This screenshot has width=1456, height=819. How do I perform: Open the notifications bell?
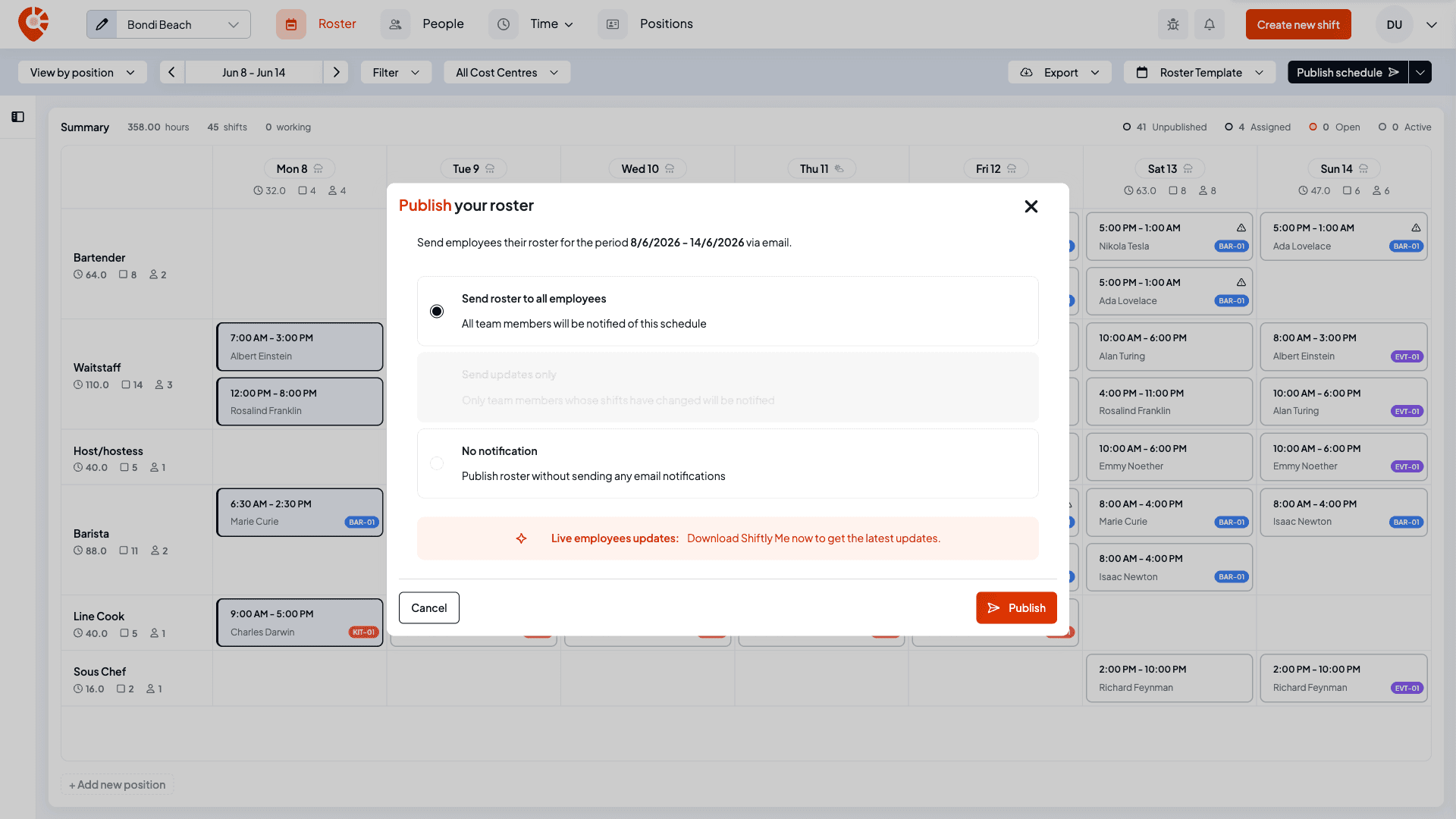[1210, 24]
